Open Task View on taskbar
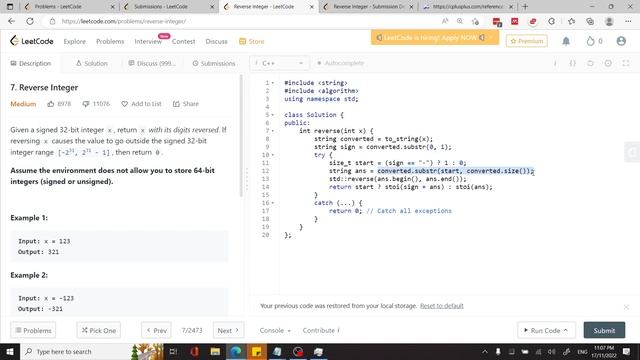 tap(173, 351)
